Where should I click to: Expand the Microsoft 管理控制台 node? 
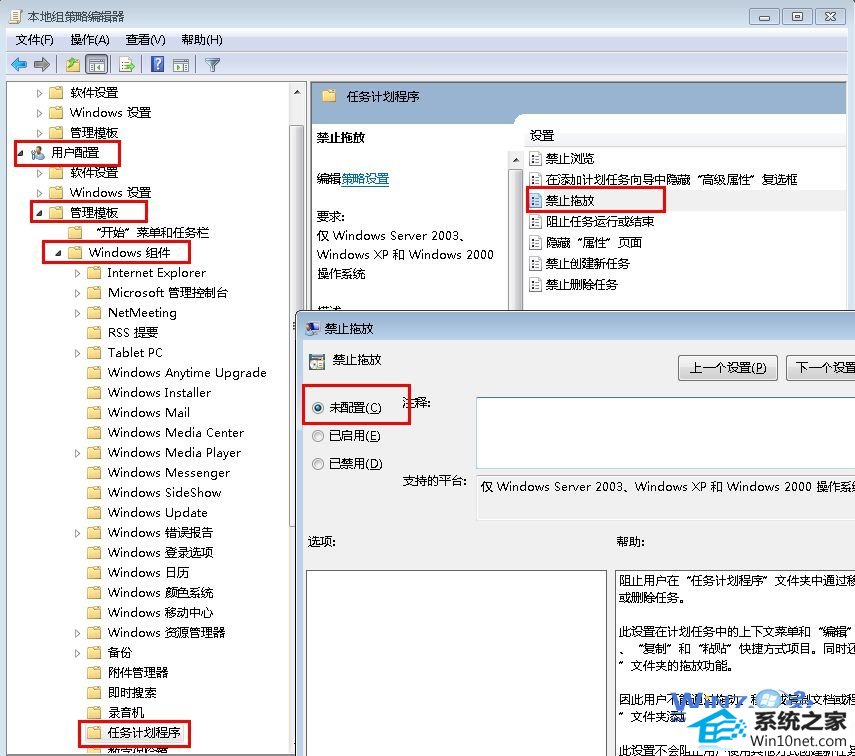(77, 293)
